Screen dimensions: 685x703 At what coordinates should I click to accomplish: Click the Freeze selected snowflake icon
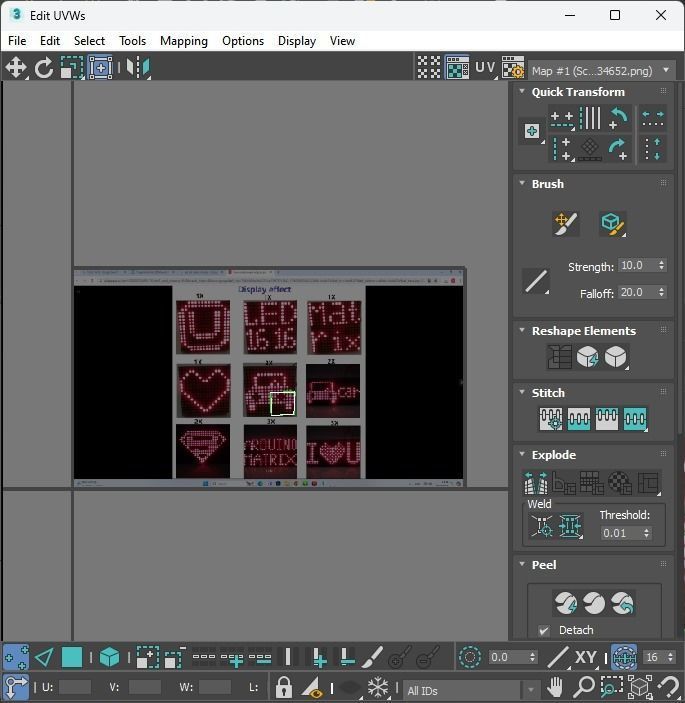click(x=377, y=686)
